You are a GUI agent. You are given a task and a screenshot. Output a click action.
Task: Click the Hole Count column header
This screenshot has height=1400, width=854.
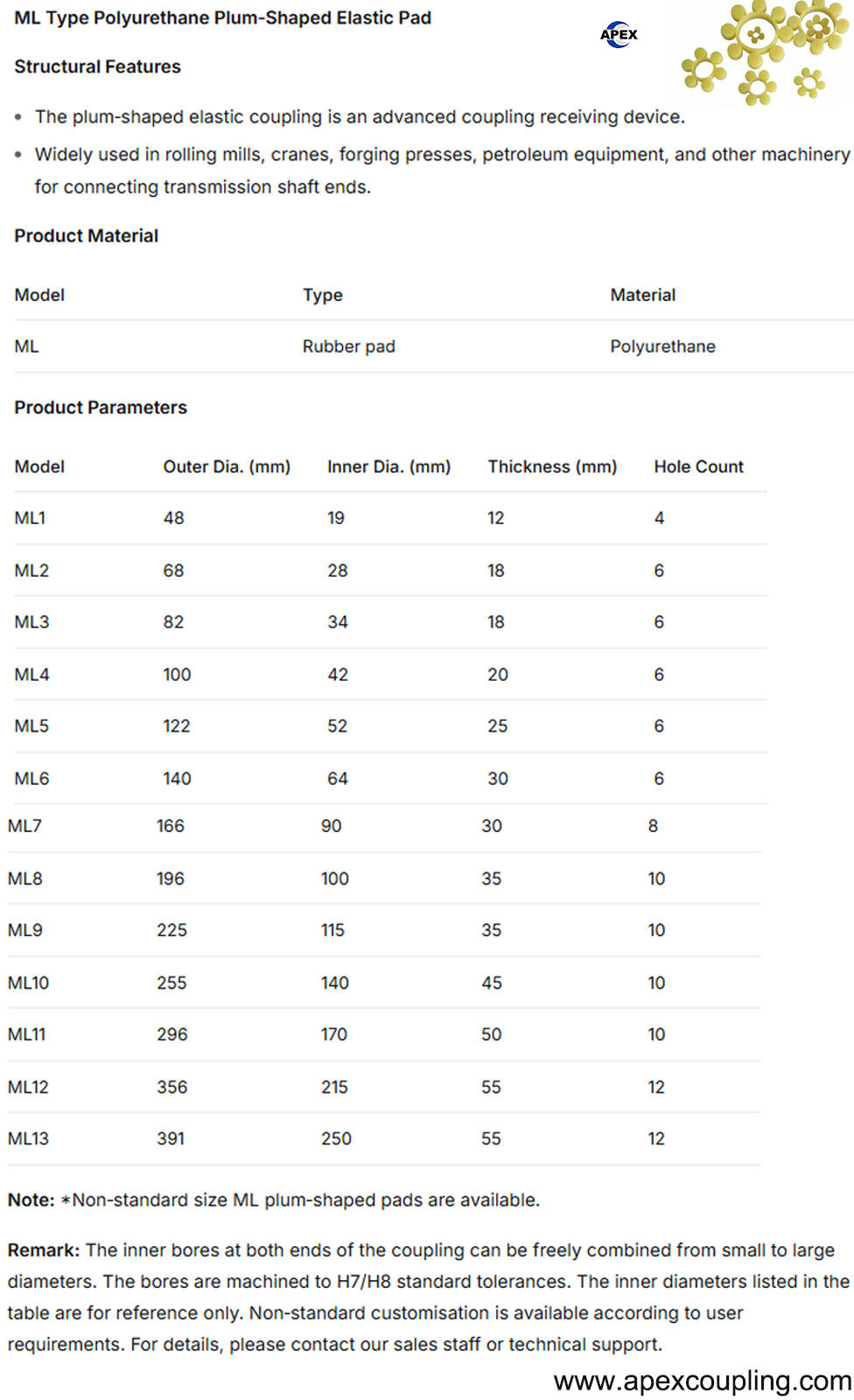[x=698, y=466]
